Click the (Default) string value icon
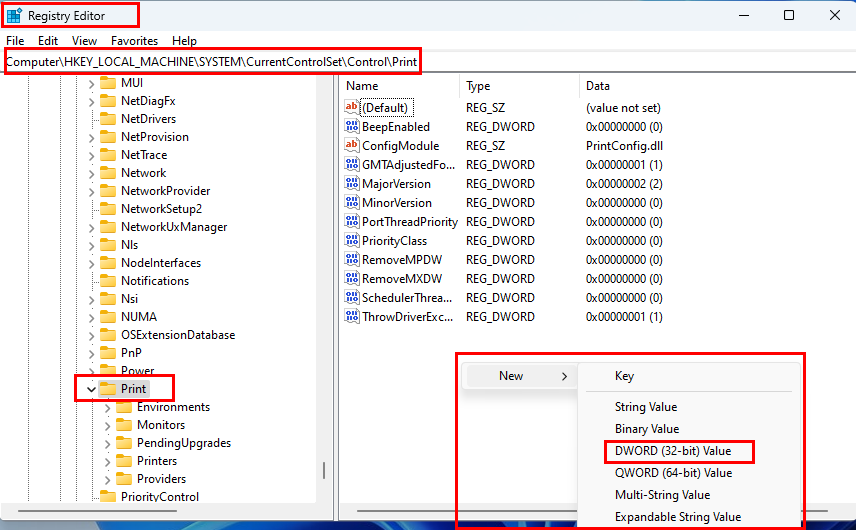 point(352,108)
